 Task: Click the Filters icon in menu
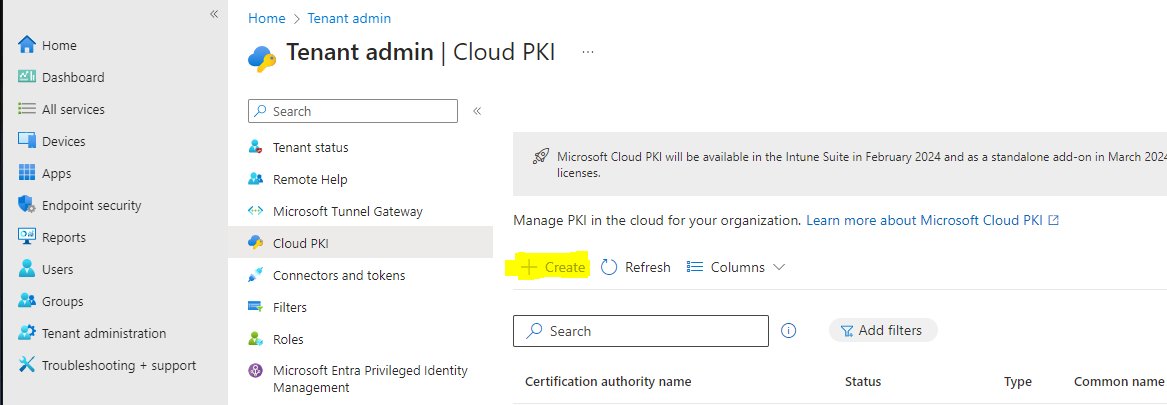[x=255, y=307]
